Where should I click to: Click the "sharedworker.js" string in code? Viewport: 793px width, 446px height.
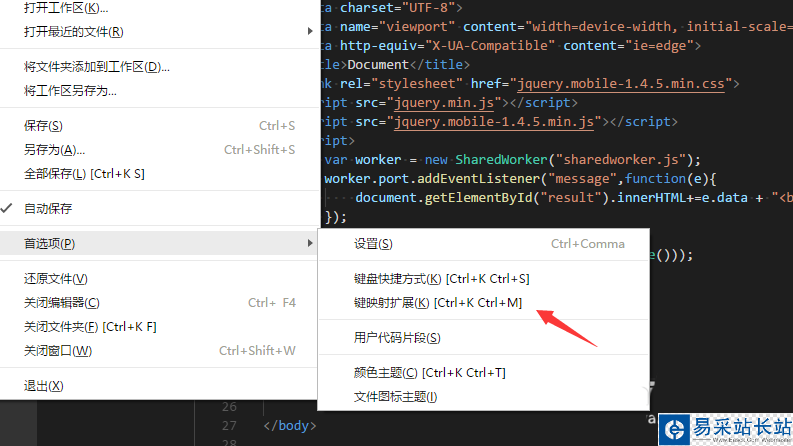tap(621, 160)
